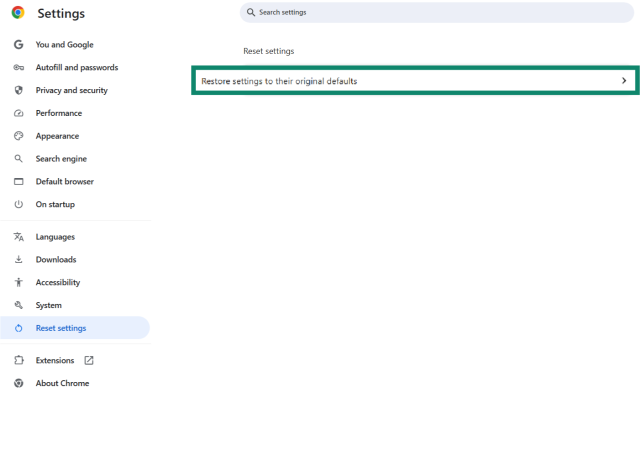Click the Autofill key icon

(x=18, y=68)
